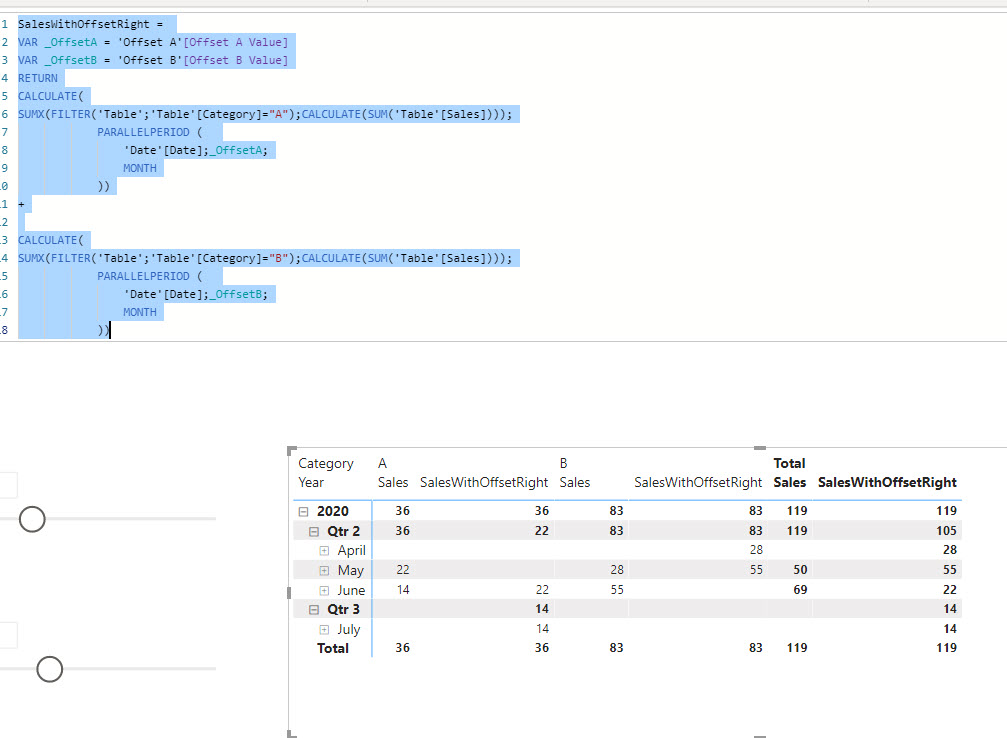Click the matrix top-center resize handle
1007x738 pixels.
(x=760, y=448)
